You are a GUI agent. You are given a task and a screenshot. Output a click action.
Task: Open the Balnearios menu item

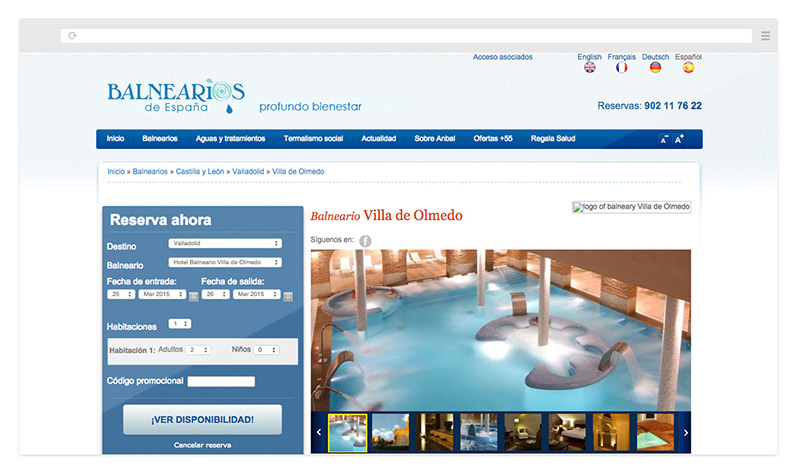[x=160, y=139]
